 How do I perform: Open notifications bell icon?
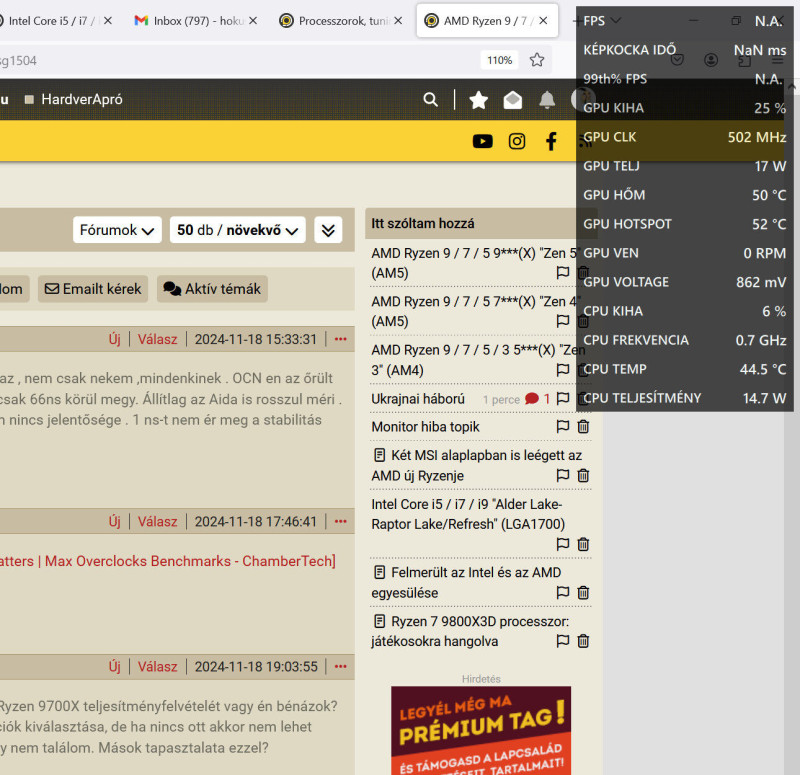point(547,99)
